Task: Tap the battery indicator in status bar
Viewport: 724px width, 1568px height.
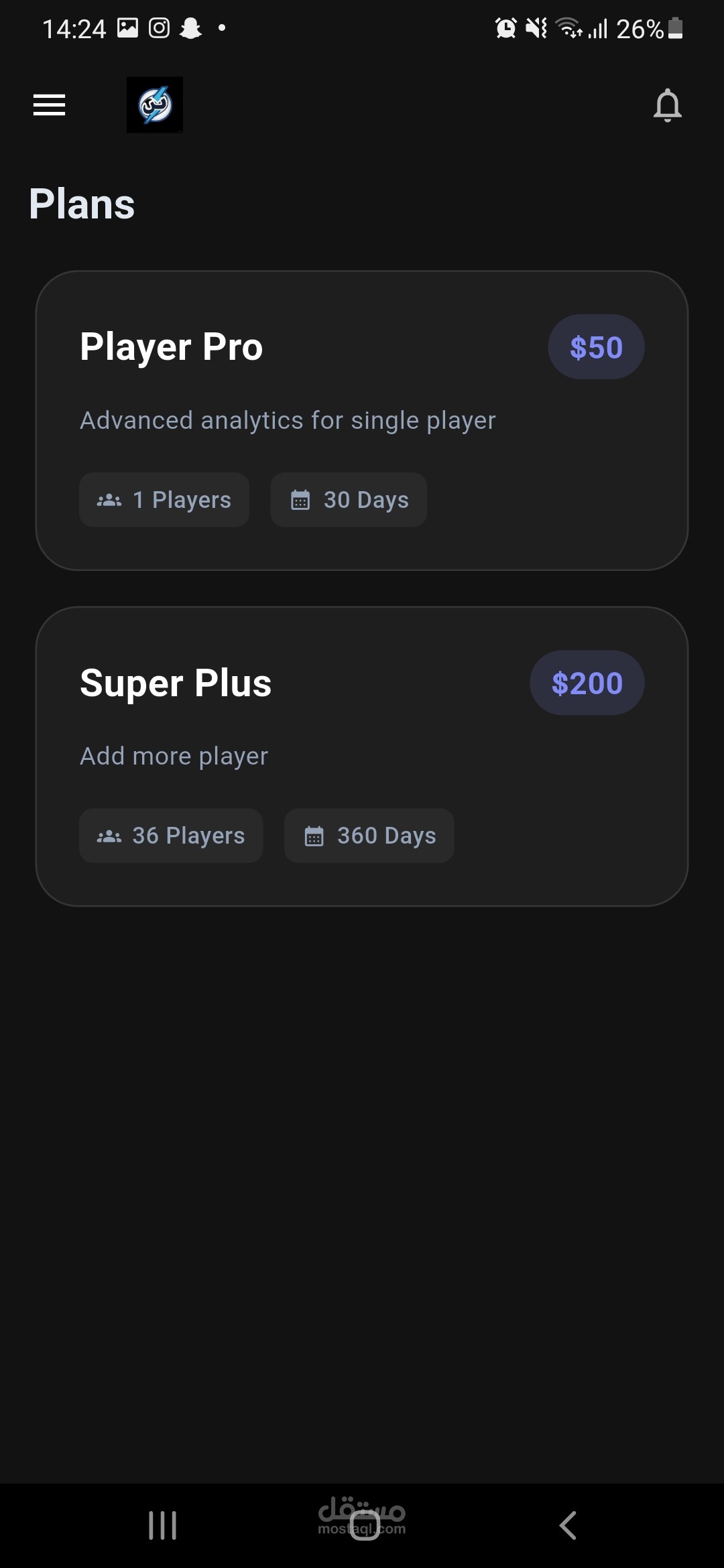Action: [x=675, y=29]
